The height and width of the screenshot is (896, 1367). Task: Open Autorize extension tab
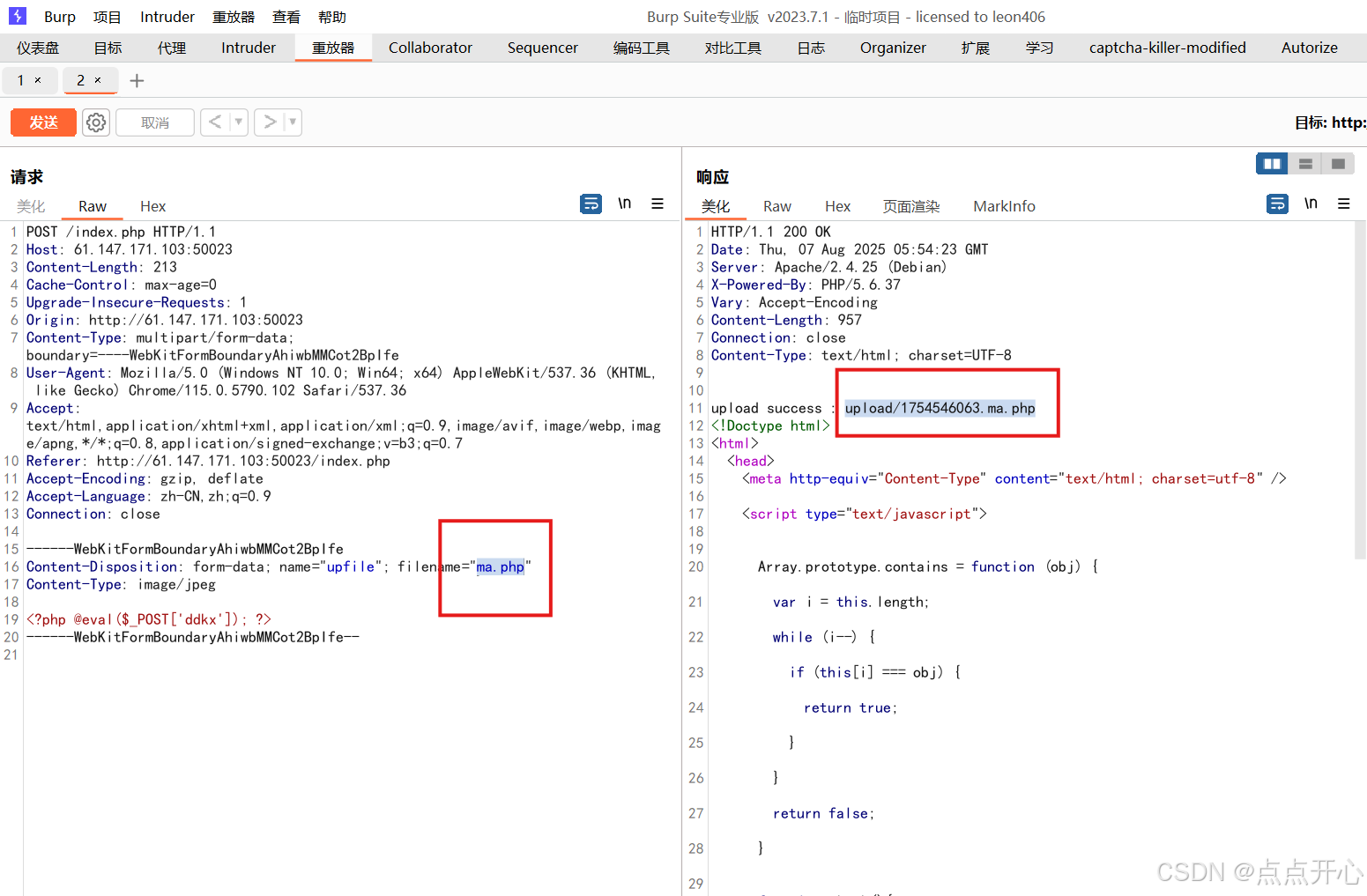point(1310,48)
